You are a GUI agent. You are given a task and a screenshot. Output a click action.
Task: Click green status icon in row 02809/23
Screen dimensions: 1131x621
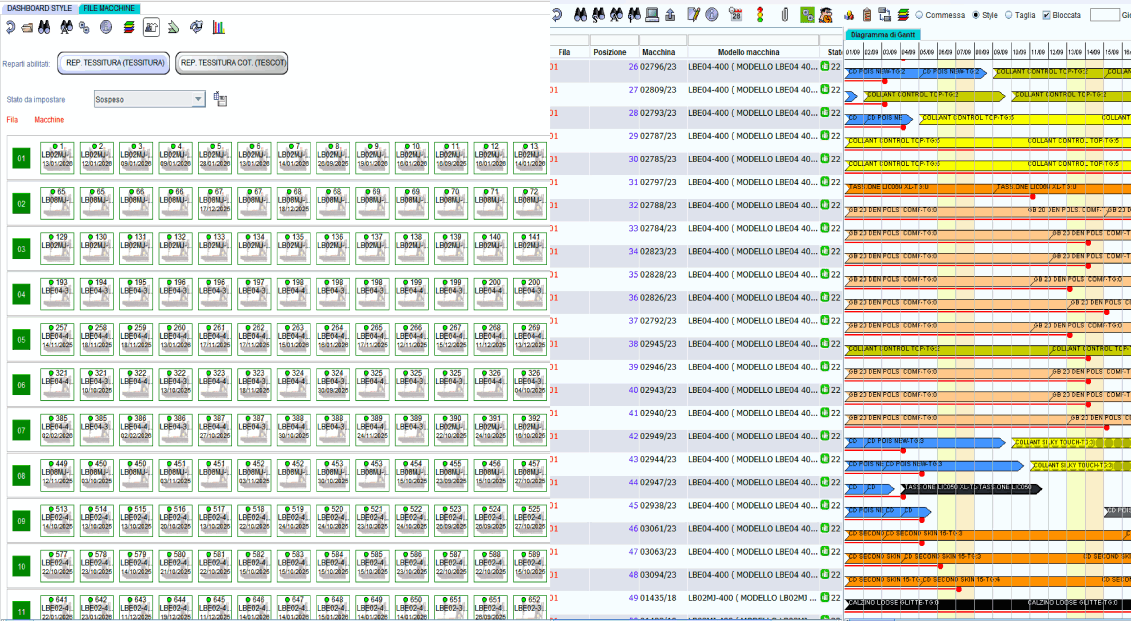tap(824, 89)
